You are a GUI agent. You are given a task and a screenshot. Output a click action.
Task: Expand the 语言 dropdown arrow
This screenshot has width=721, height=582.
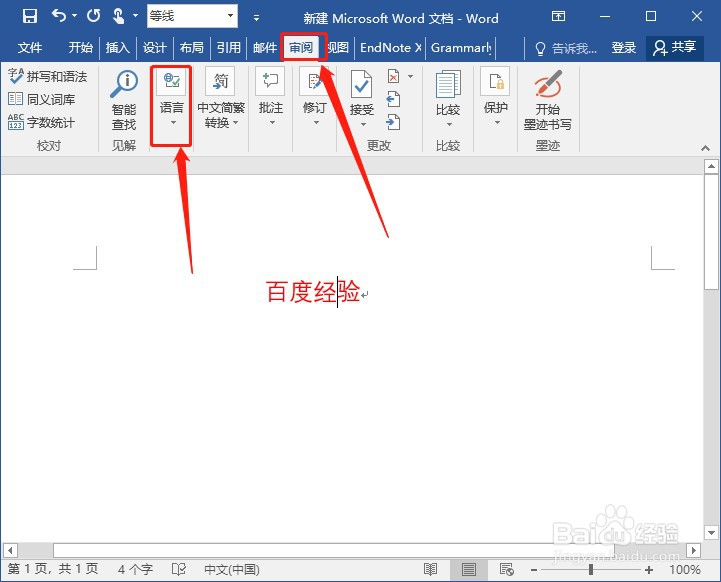pos(173,123)
